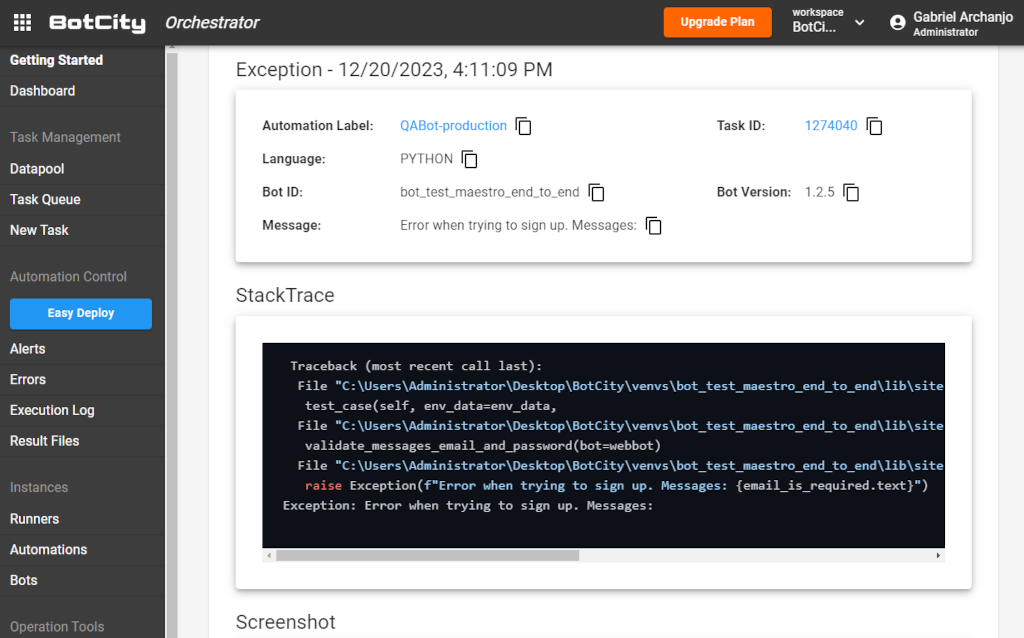1024x638 pixels.
Task: Copy the Language value
Action: [x=470, y=160]
